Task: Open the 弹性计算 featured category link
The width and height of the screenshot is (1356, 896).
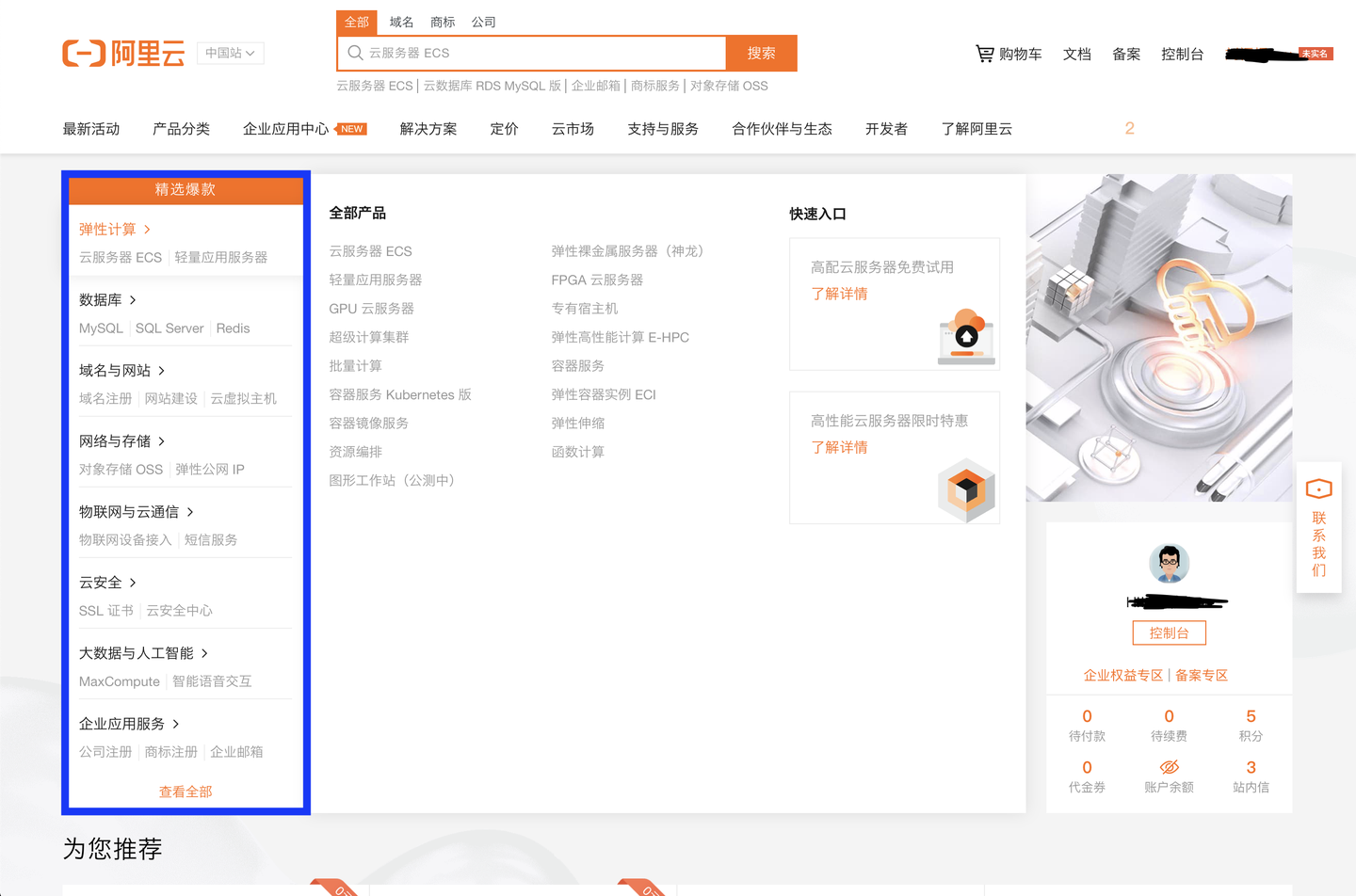Action: tap(107, 228)
